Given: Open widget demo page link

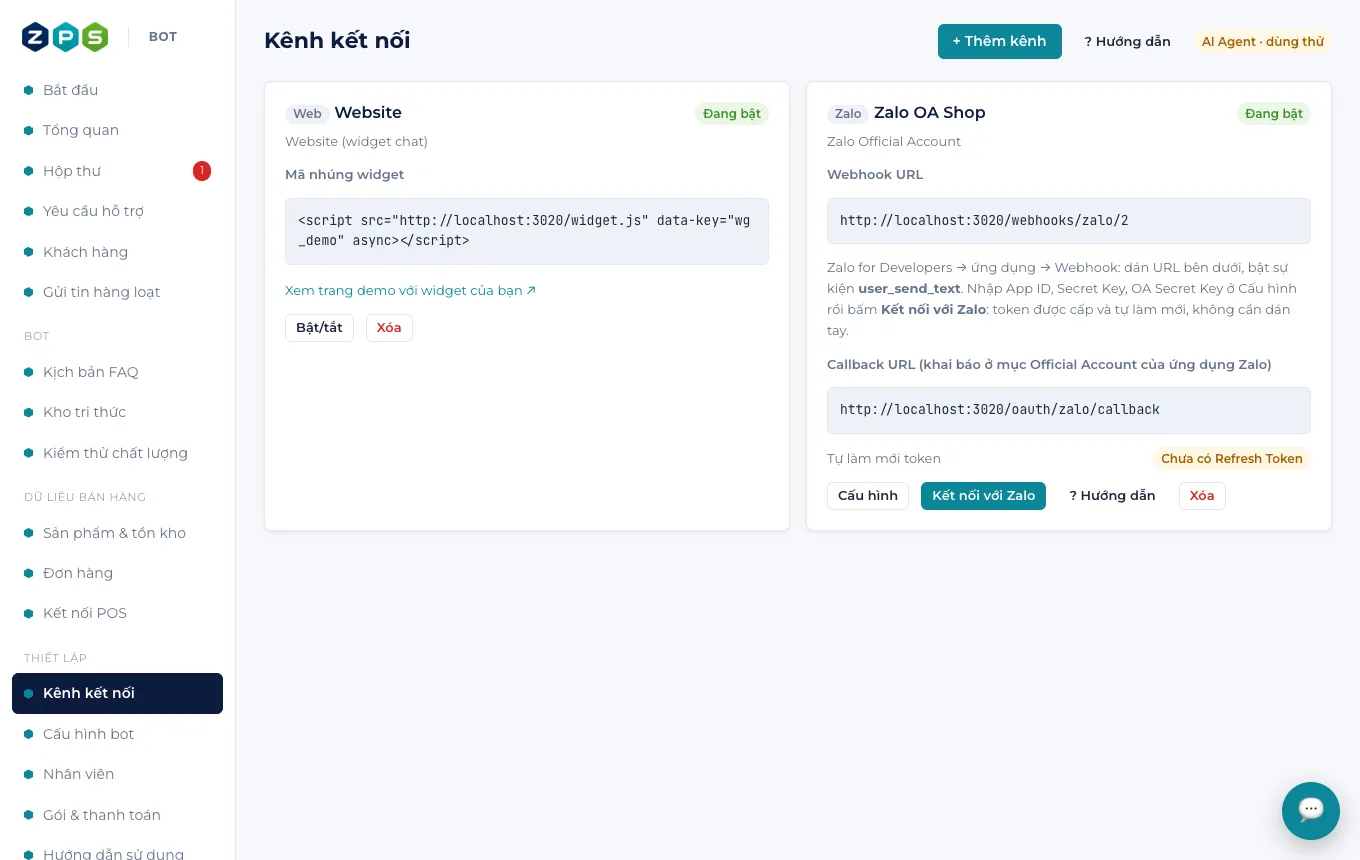Looking at the screenshot, I should tap(411, 291).
